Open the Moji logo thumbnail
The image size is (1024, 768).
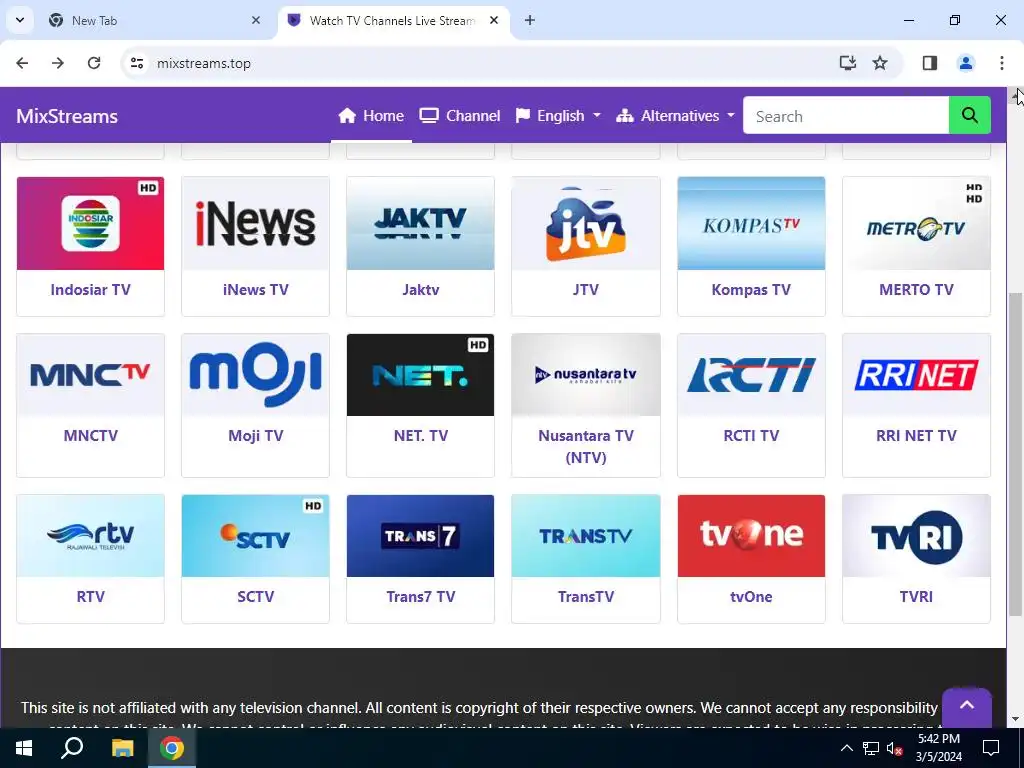[255, 375]
